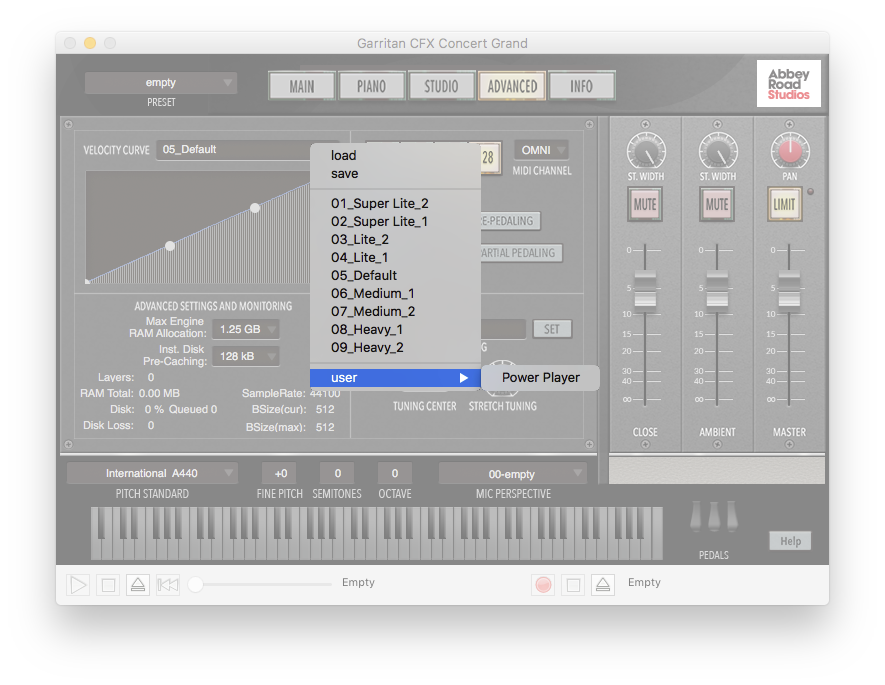Open the OMNI MIDI channel dropdown
The height and width of the screenshot is (685, 885).
point(541,150)
